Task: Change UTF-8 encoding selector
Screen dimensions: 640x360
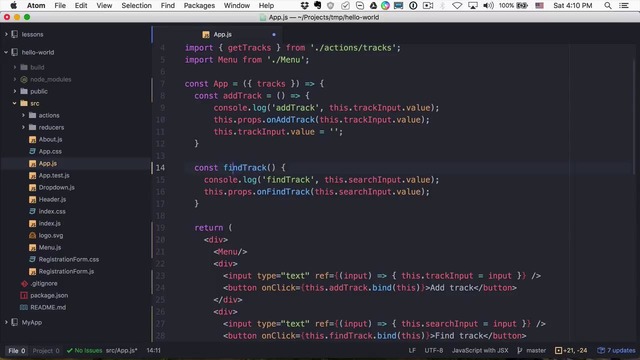Action: click(433, 350)
